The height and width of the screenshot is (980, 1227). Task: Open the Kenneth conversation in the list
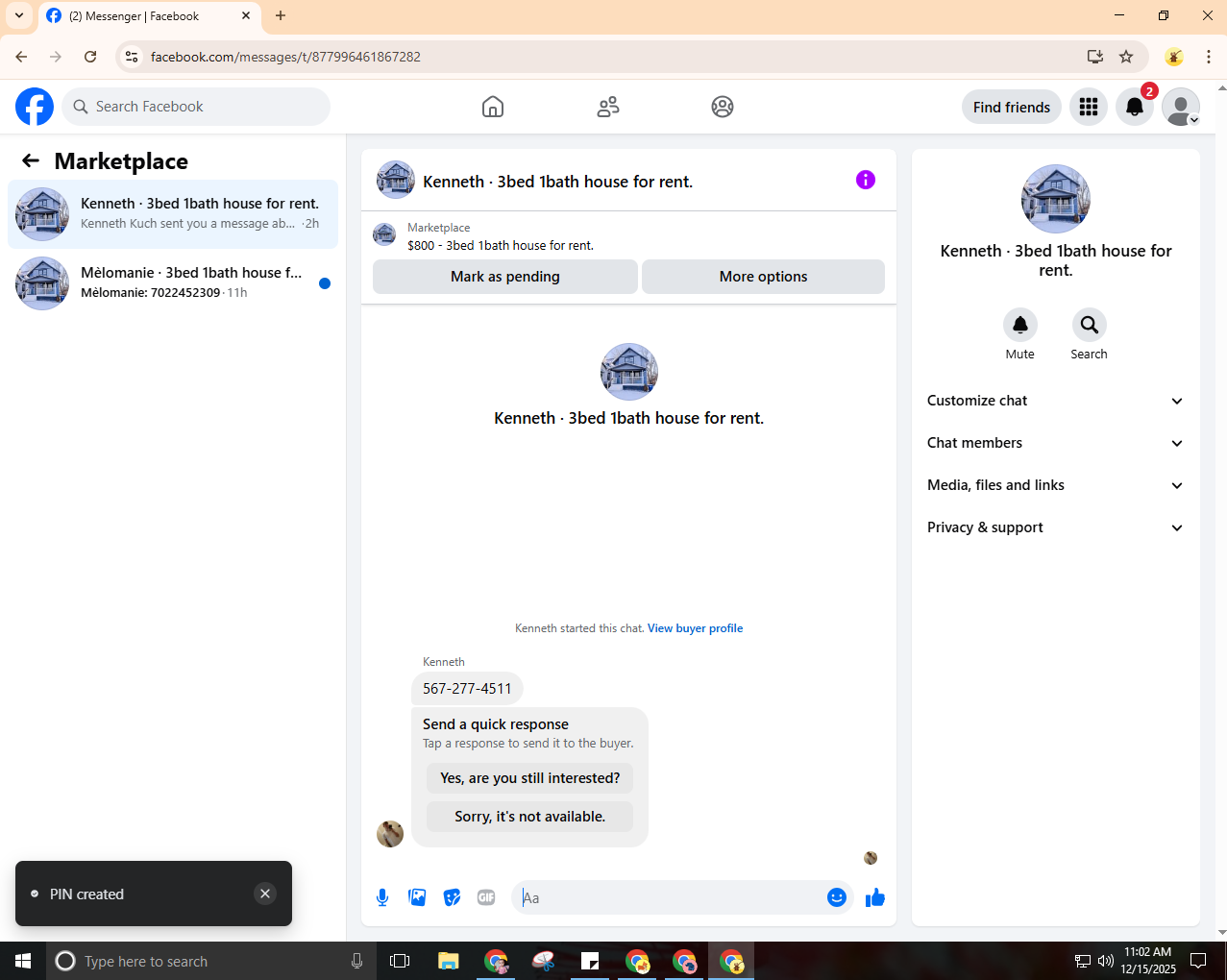[173, 214]
